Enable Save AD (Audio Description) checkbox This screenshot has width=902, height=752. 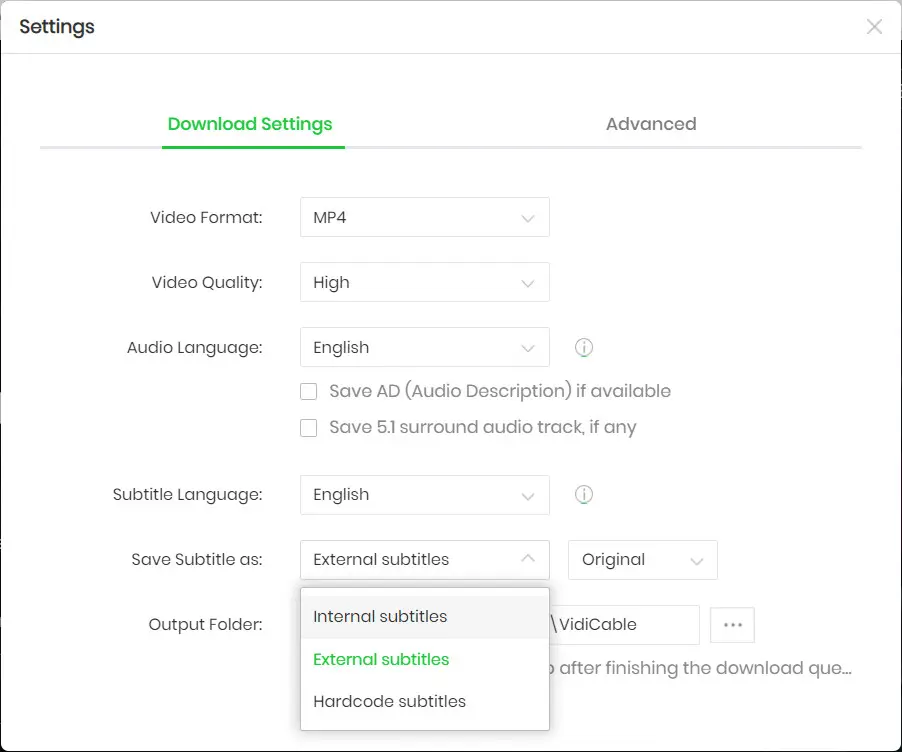[x=308, y=391]
